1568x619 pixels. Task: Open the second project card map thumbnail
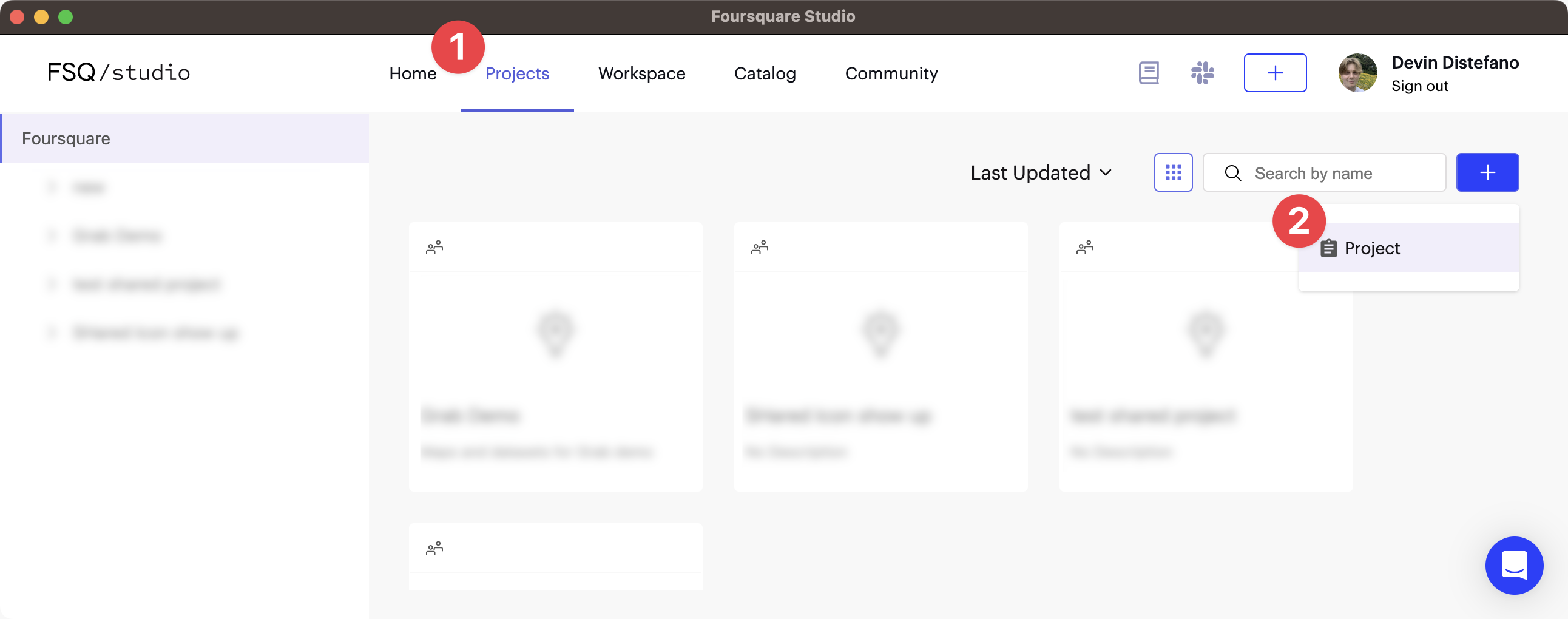point(880,334)
